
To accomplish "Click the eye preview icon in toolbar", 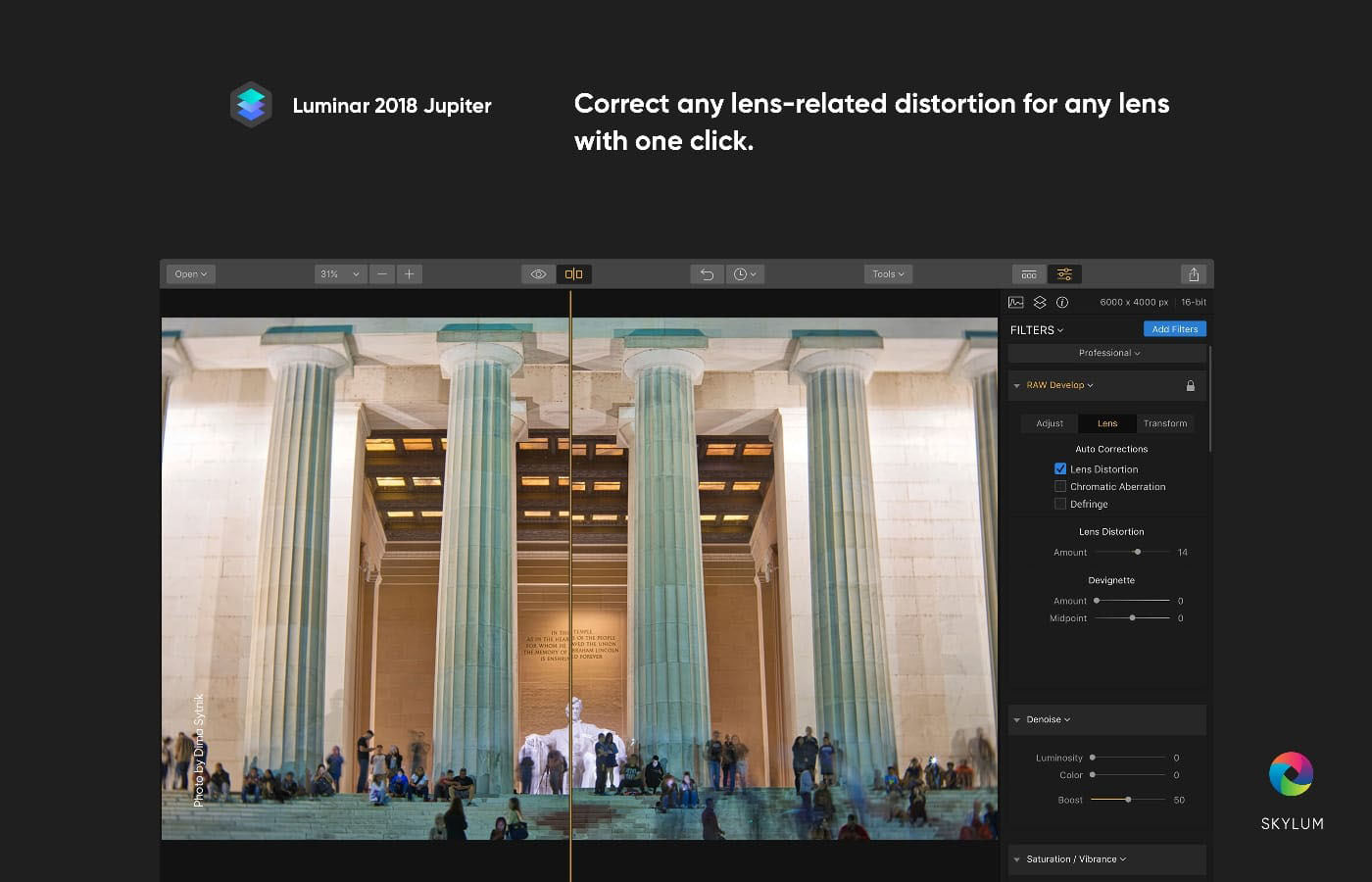I will tap(538, 274).
